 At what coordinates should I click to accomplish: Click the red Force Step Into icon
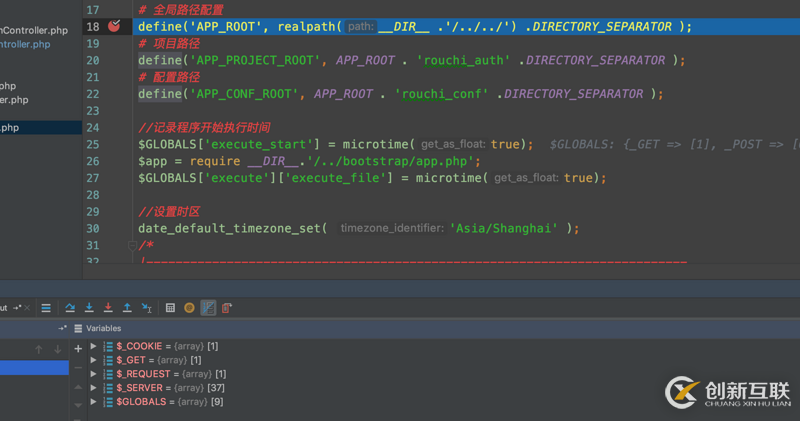108,308
